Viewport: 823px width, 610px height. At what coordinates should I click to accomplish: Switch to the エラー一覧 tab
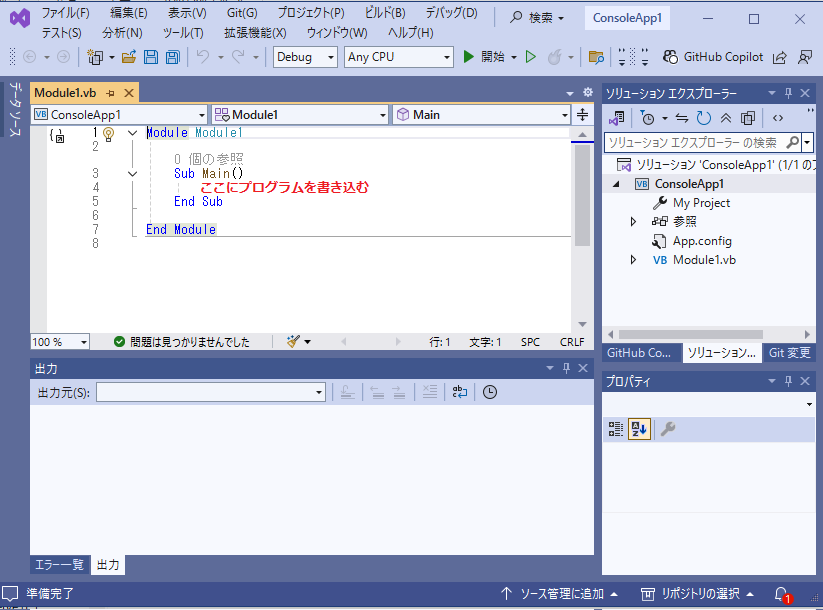(x=59, y=565)
